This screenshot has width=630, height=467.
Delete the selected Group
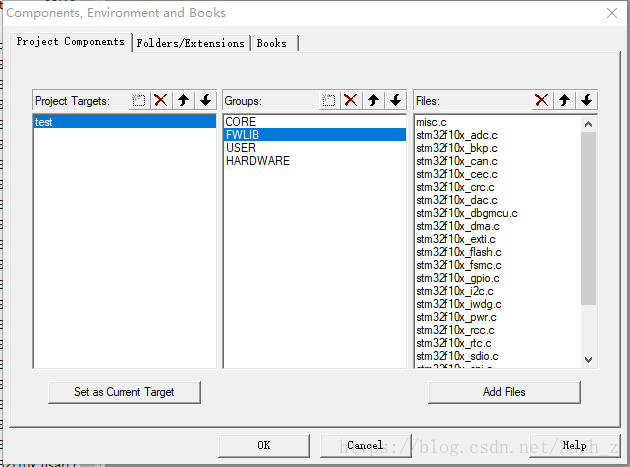pyautogui.click(x=351, y=100)
